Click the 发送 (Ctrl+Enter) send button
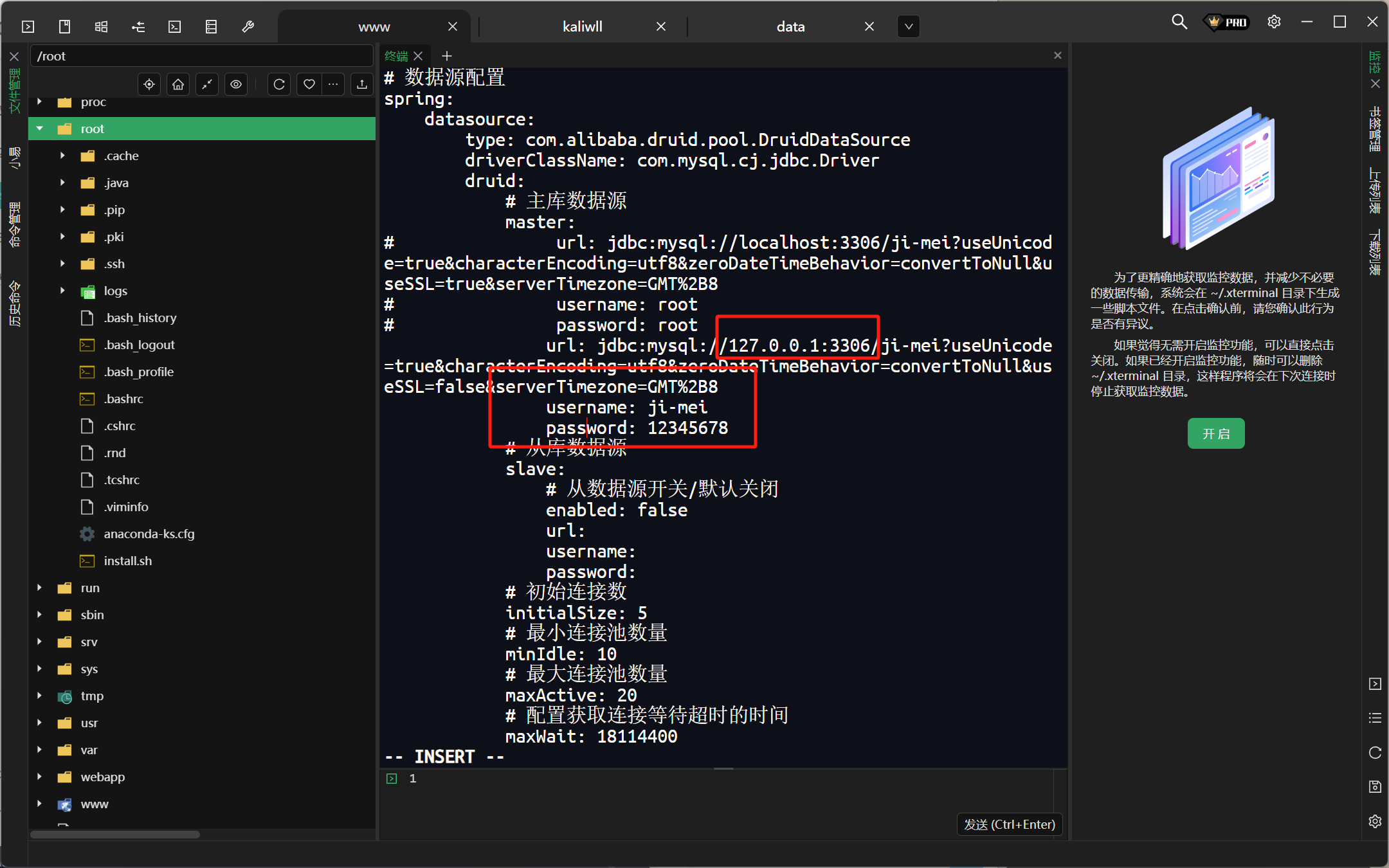 tap(1009, 824)
